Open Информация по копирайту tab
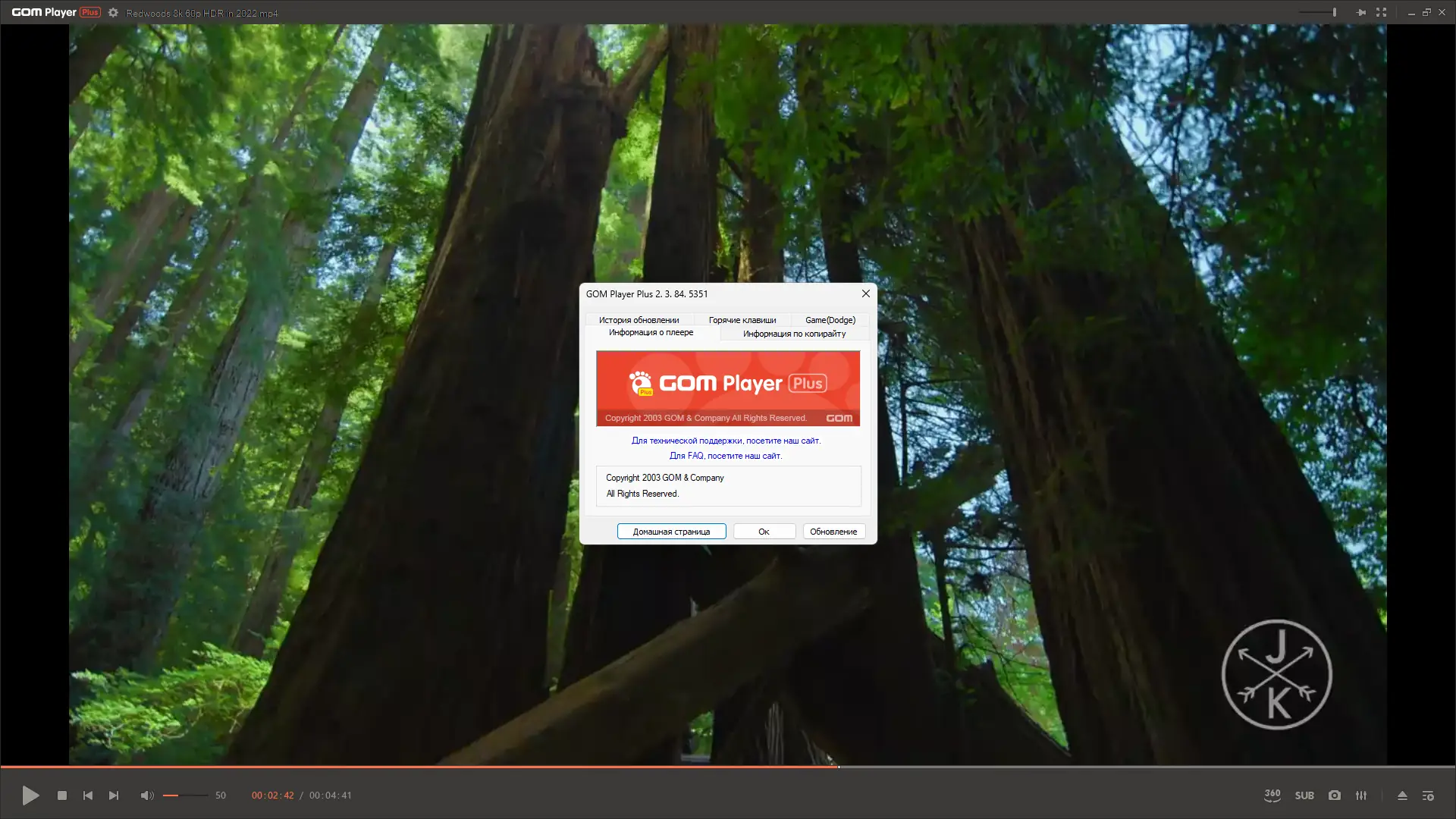This screenshot has height=819, width=1456. pos(794,334)
